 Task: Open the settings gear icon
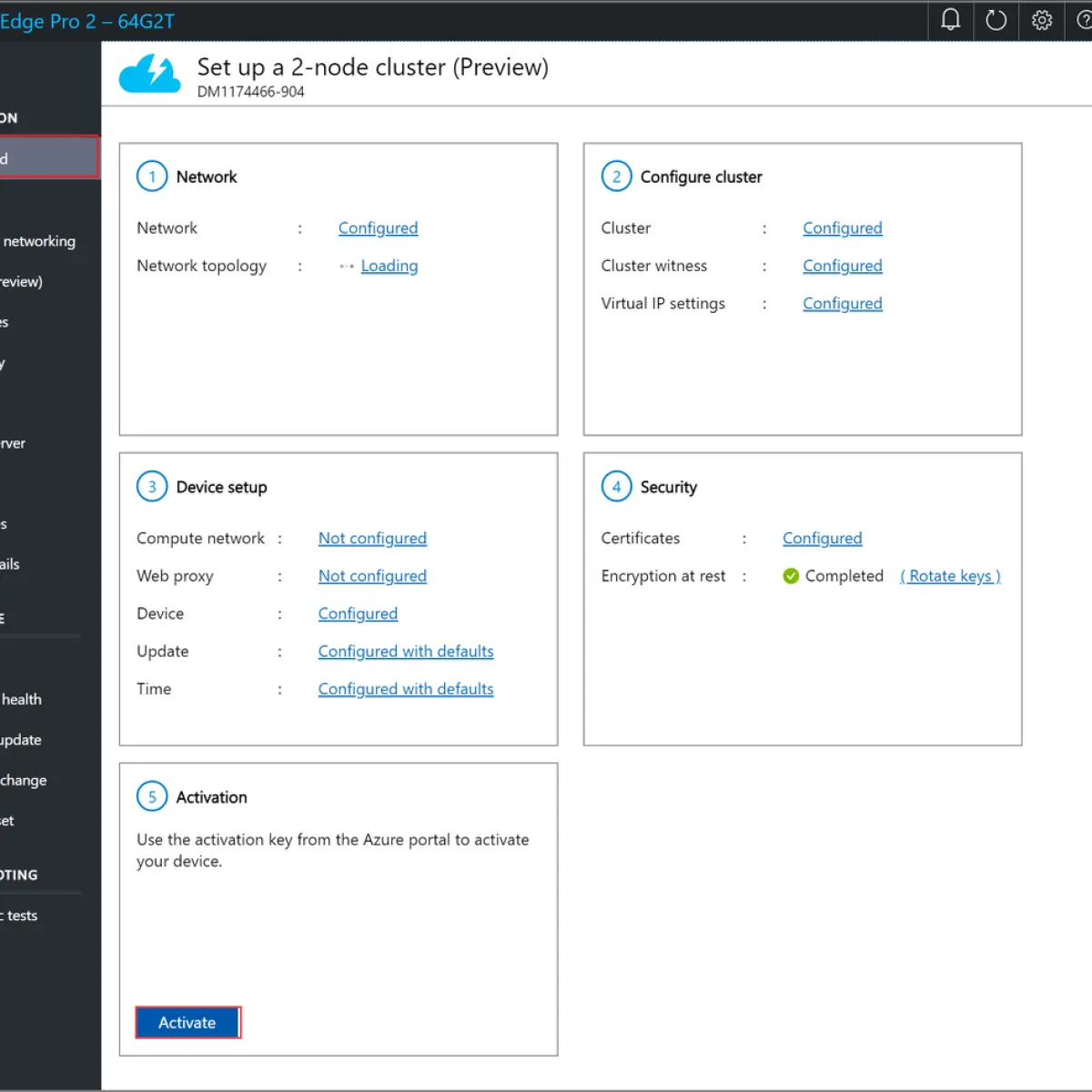[1042, 20]
